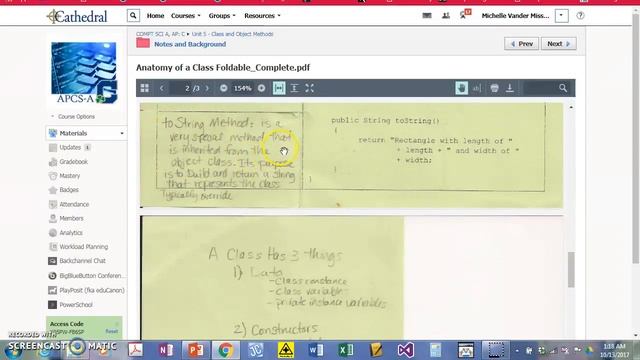The width and height of the screenshot is (640, 360).
Task: Open the COMPT SCI A, AP: C breadcrumb
Action: [160, 34]
